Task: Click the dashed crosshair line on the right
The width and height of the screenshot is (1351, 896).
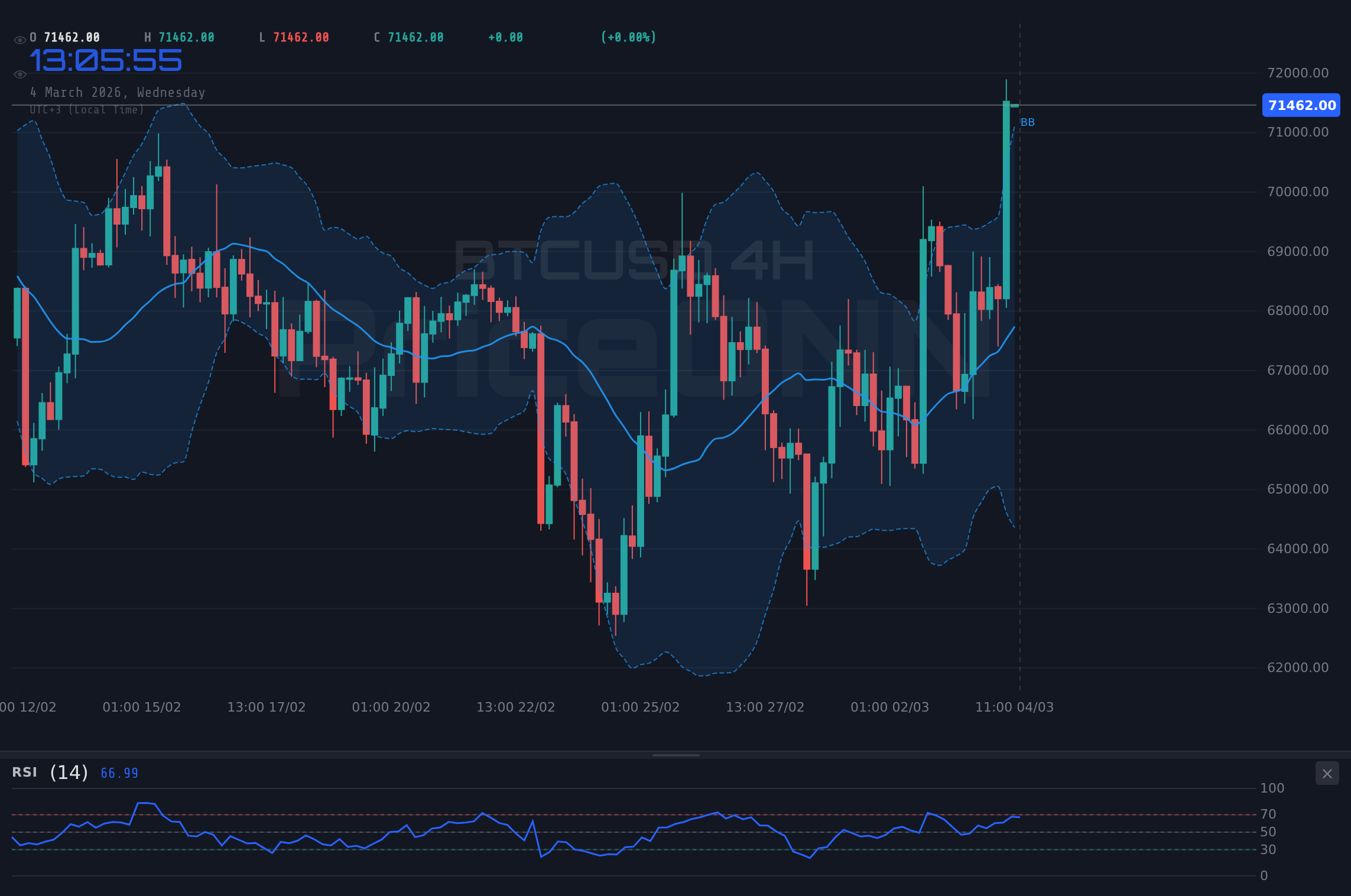Action: [1020, 414]
